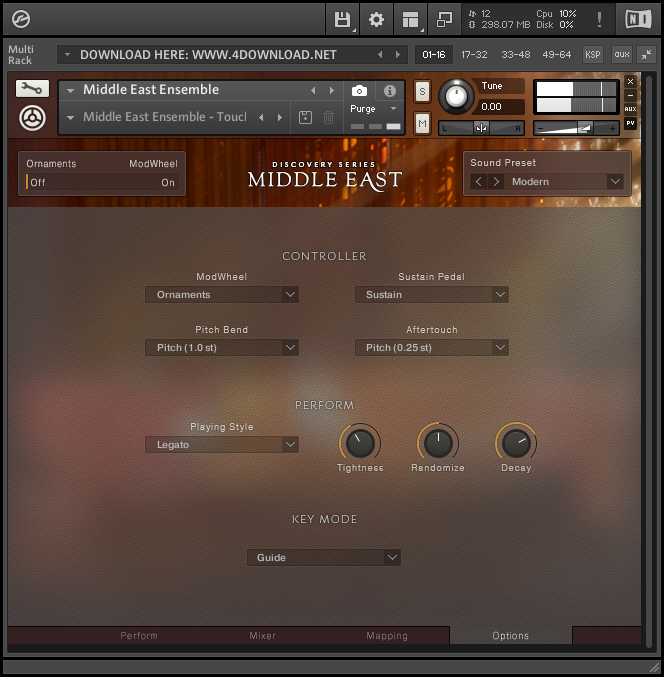Image resolution: width=664 pixels, height=677 pixels.
Task: Show rack page 49-64
Action: click(556, 55)
